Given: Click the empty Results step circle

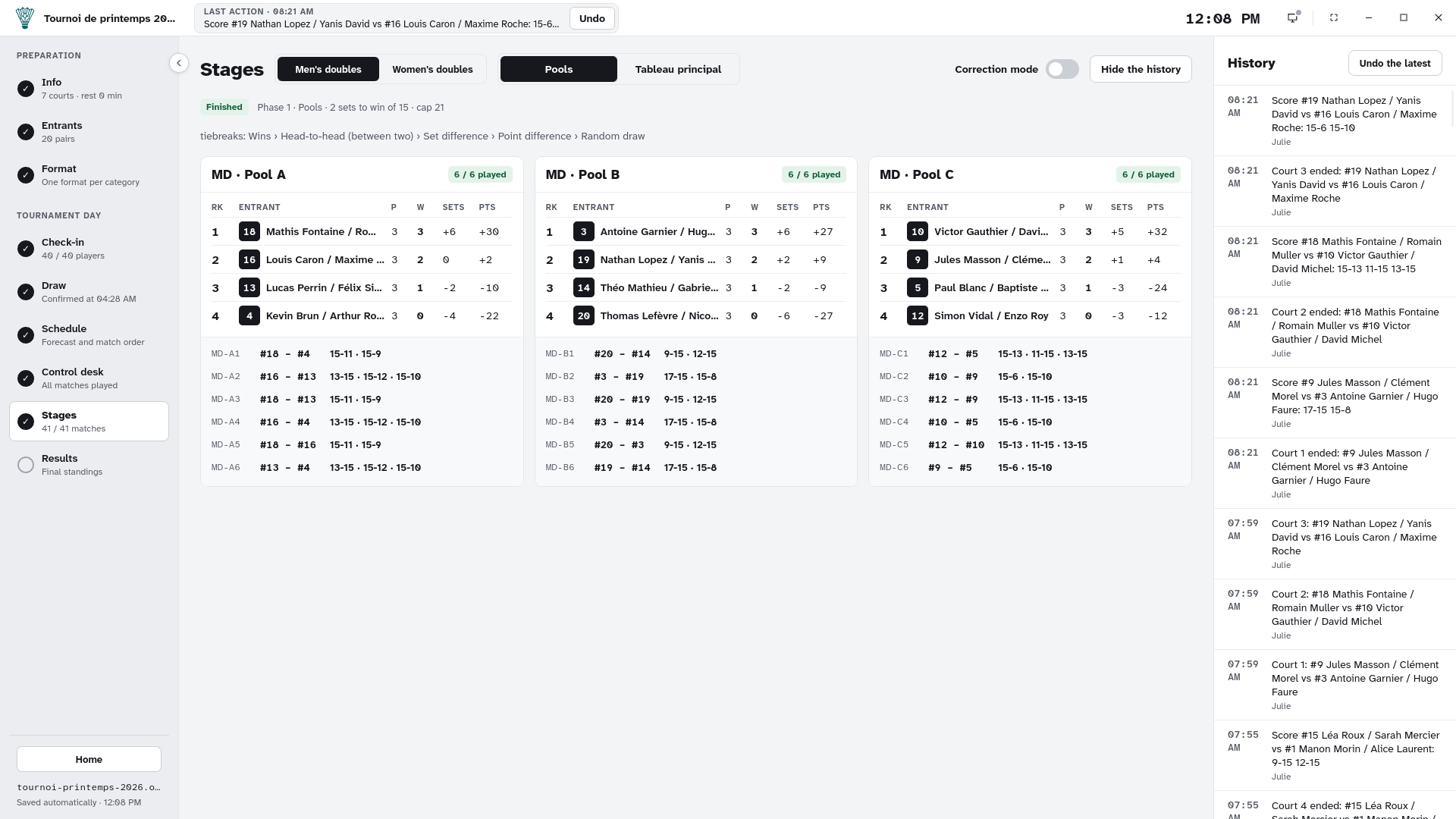Looking at the screenshot, I should click(26, 465).
